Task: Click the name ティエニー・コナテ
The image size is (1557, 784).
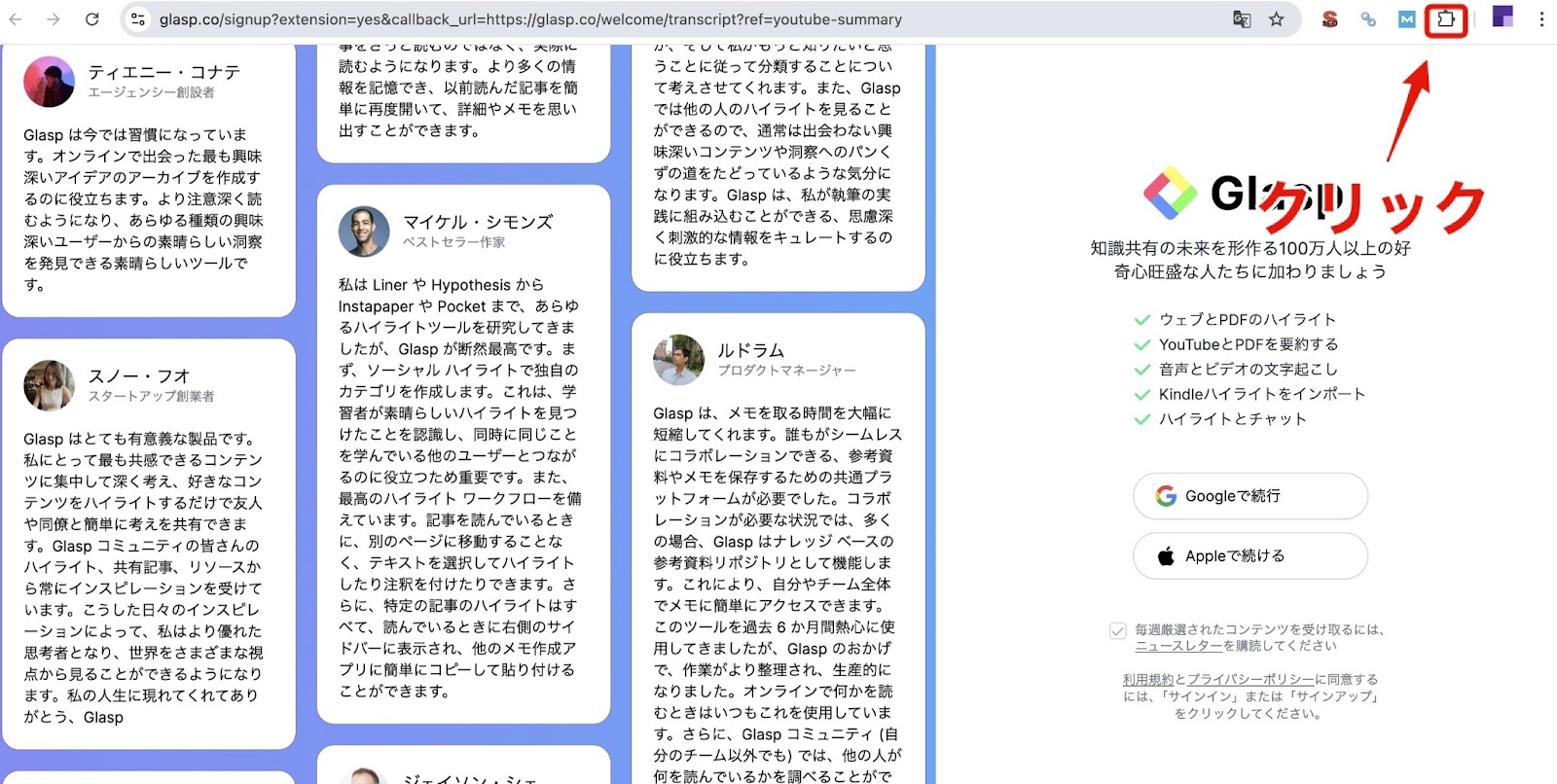Action: [x=164, y=72]
